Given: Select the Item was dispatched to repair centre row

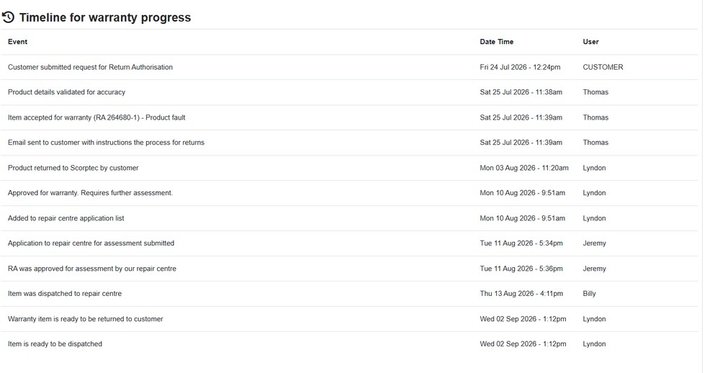Looking at the screenshot, I should [349, 294].
